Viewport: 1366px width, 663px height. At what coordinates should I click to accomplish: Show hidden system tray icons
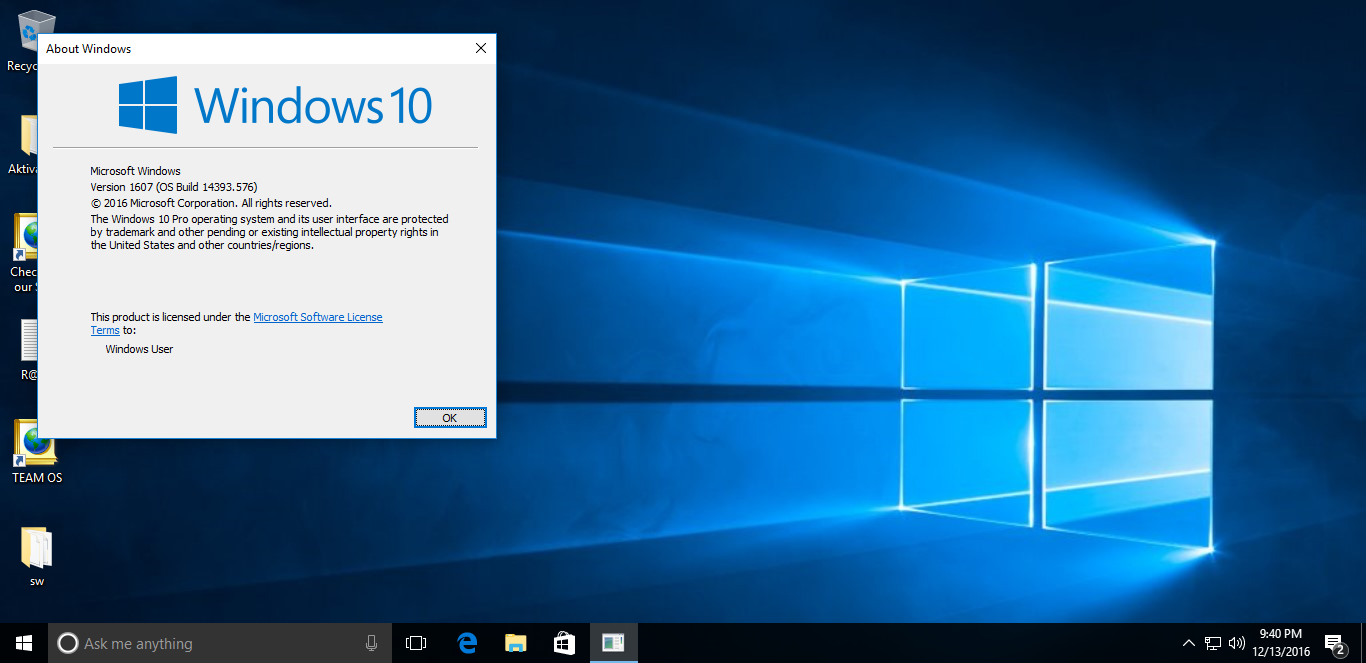tap(1188, 643)
